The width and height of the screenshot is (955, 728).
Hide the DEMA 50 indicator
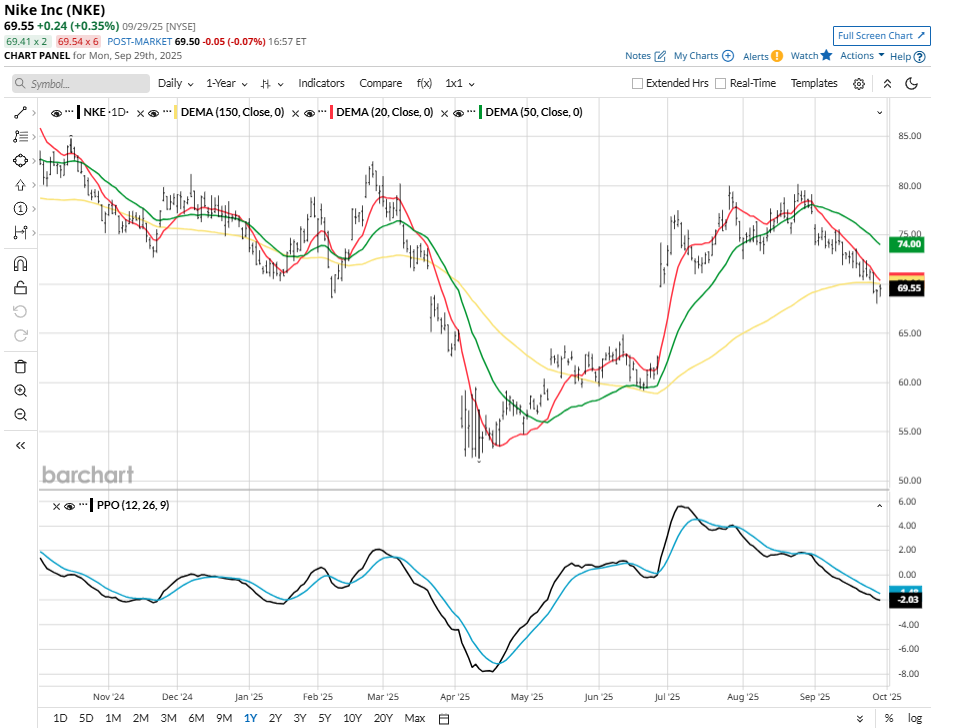(459, 113)
